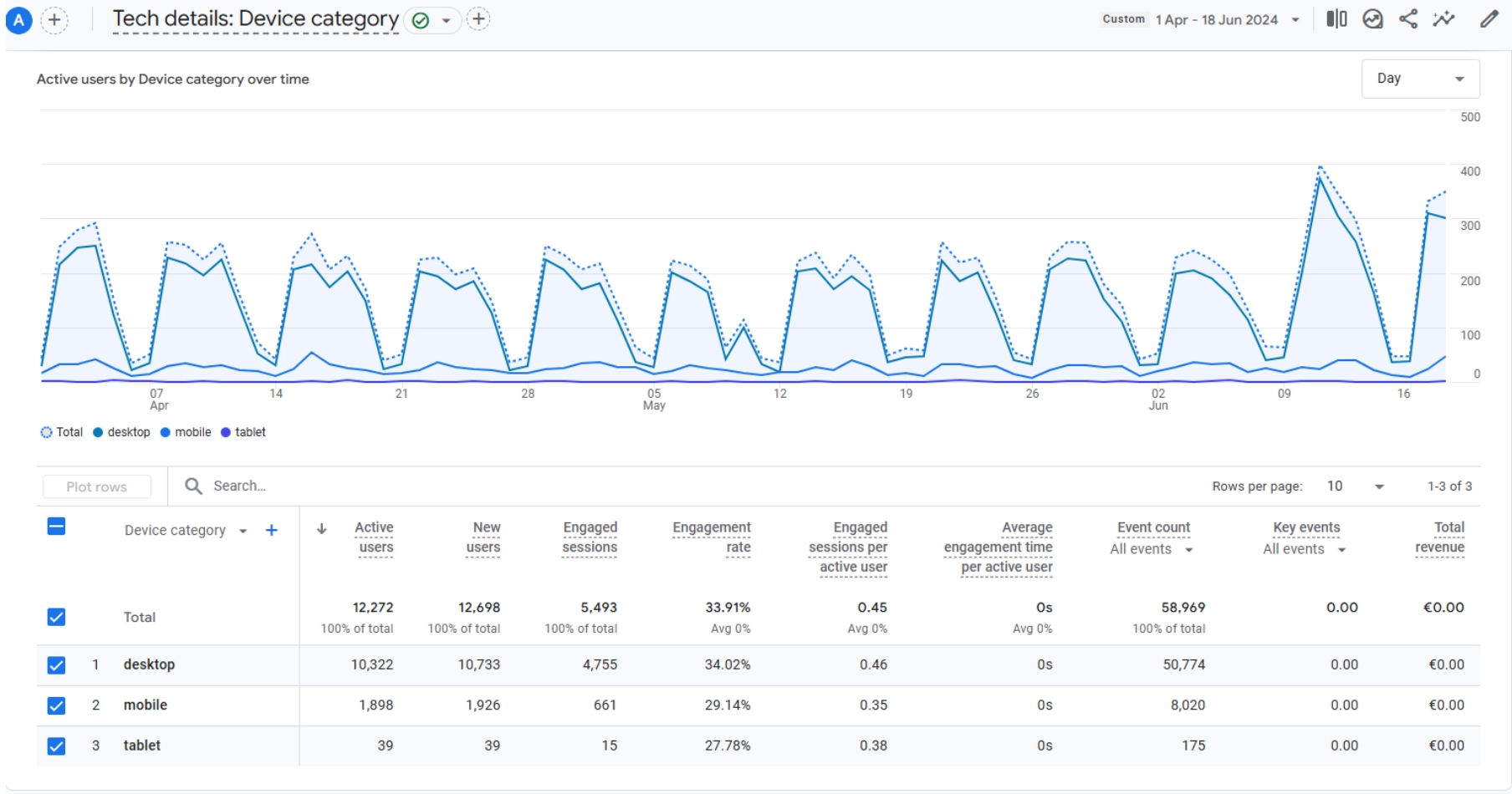
Task: Click the 1-3 of 3 pagination text
Action: [x=1449, y=486]
